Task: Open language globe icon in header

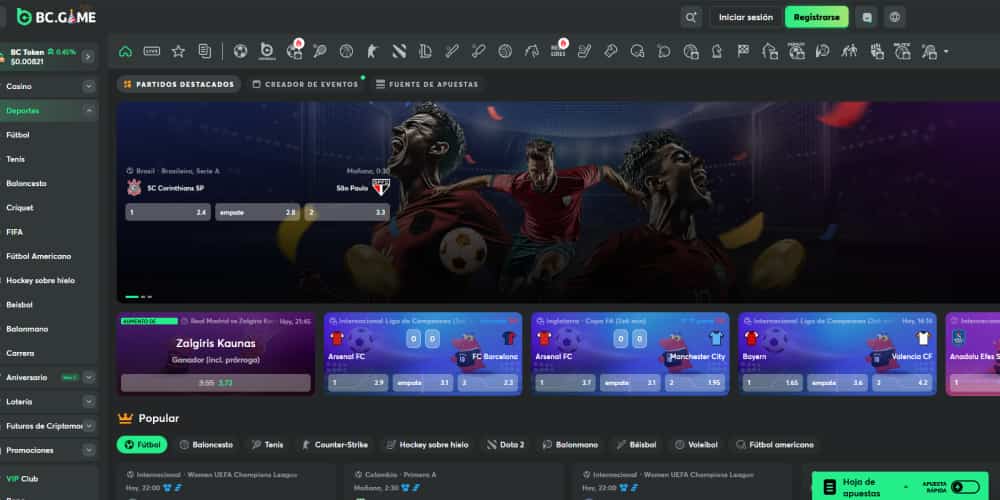Action: (894, 17)
